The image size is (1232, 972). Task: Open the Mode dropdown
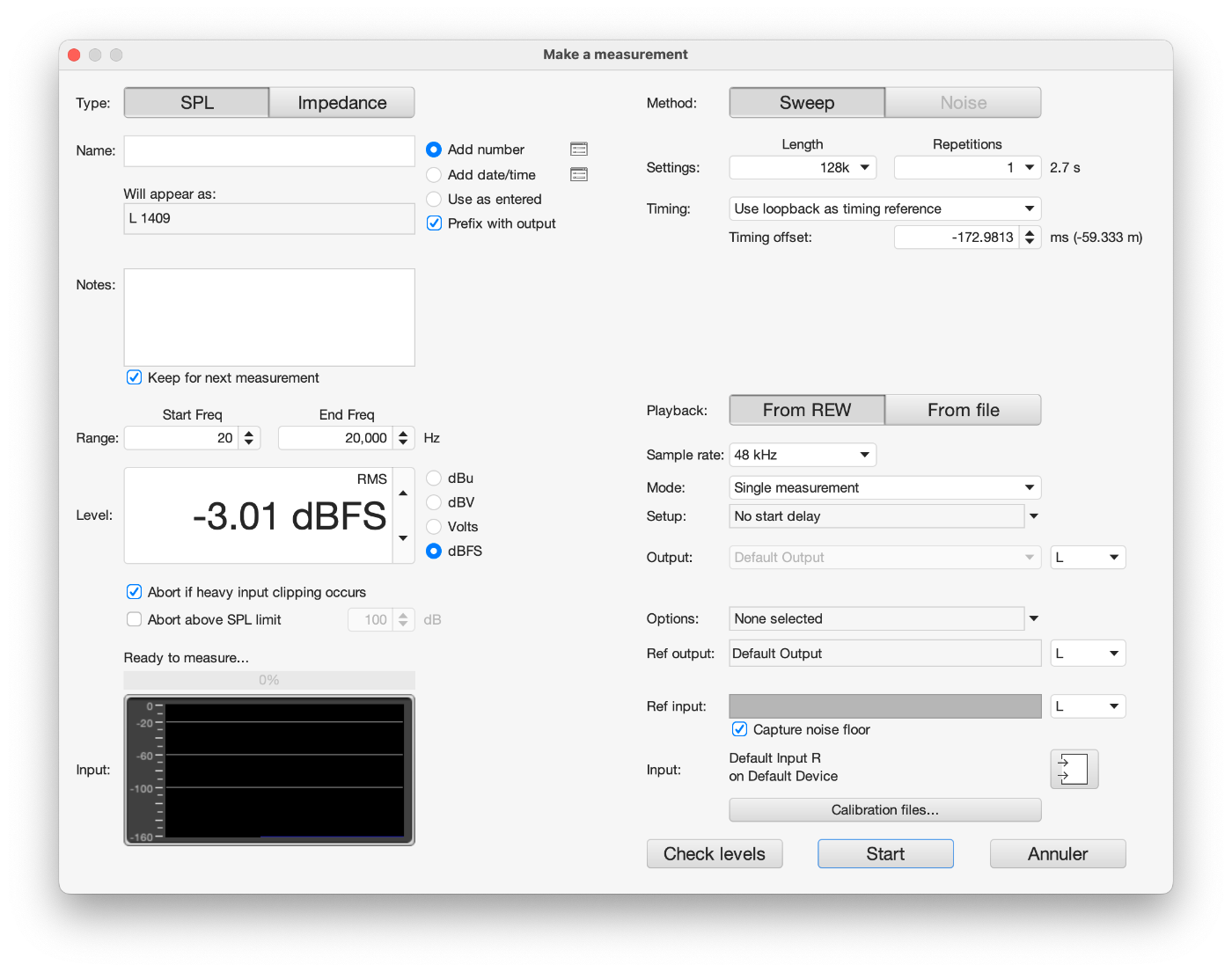[884, 487]
